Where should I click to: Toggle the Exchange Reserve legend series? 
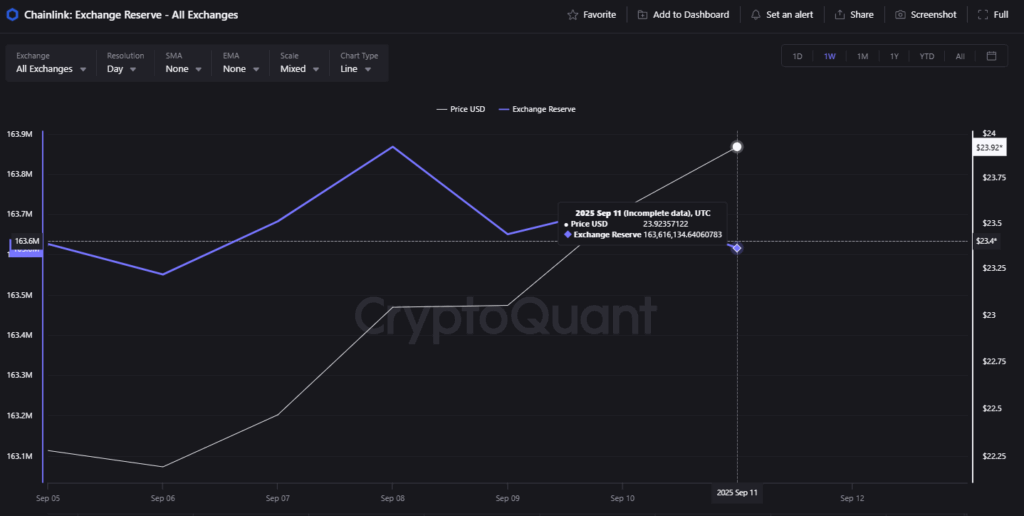(537, 109)
